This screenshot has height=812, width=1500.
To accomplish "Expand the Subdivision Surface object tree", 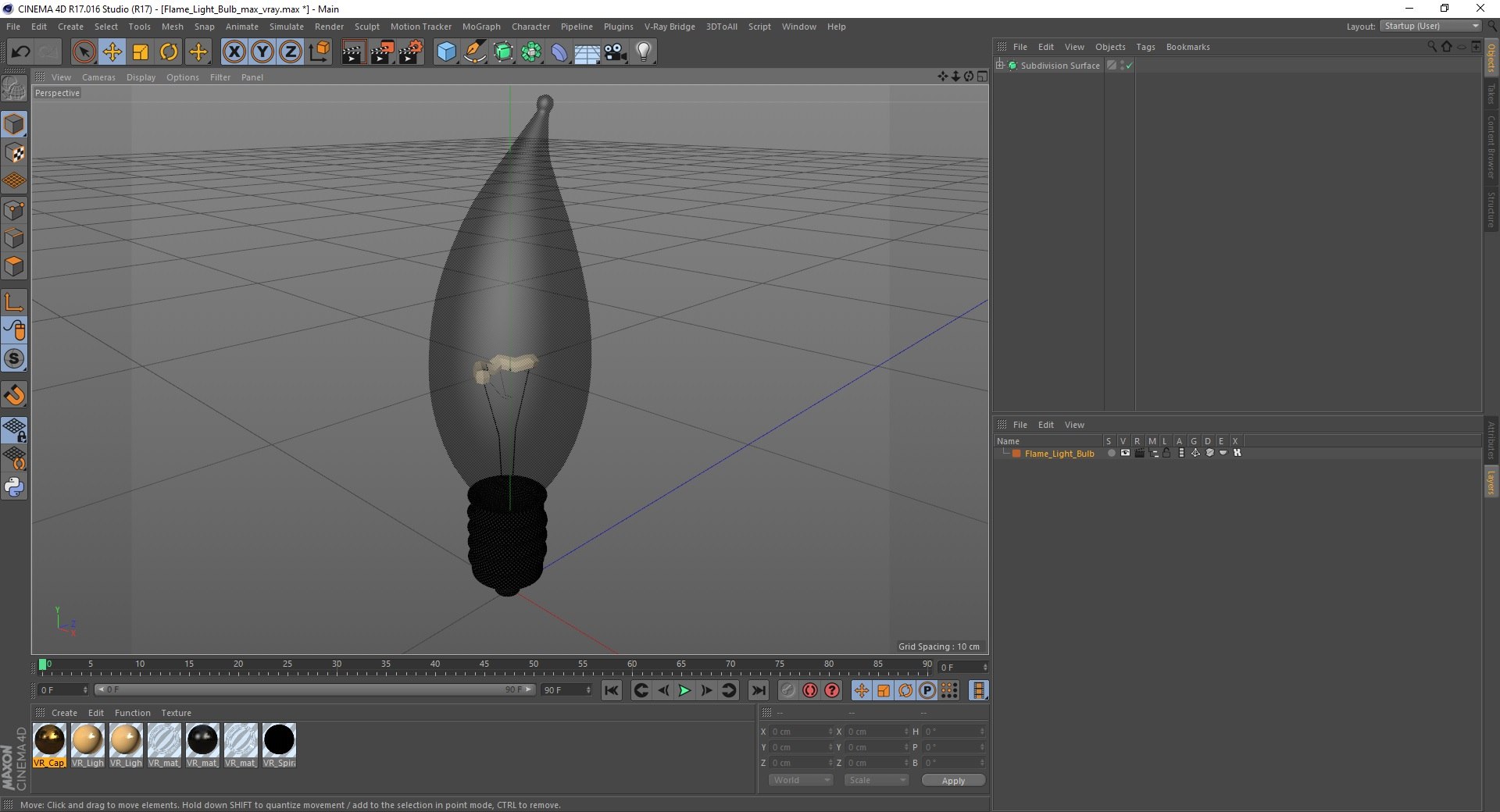I will [x=999, y=65].
